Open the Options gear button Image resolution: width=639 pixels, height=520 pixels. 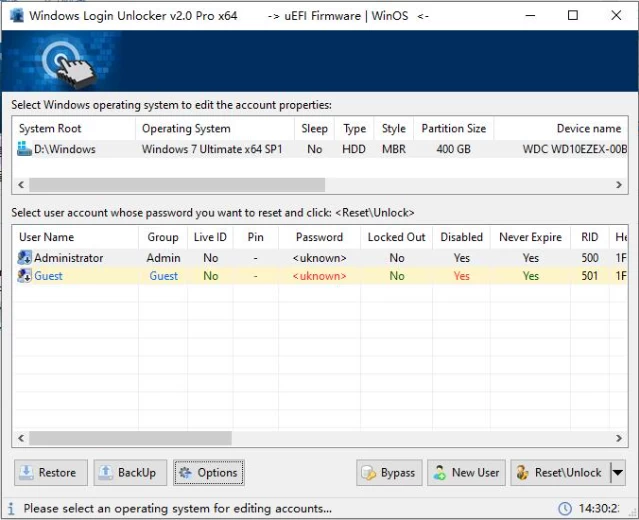(208, 473)
